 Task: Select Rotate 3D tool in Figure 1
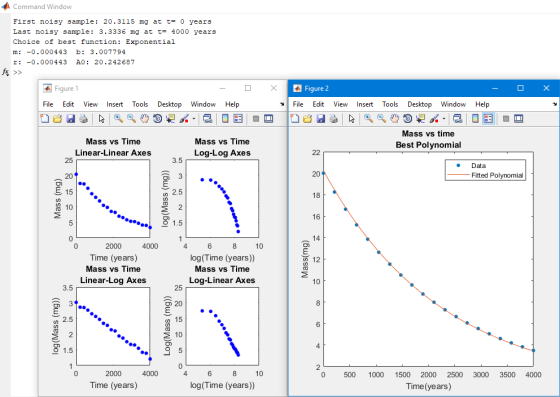tap(158, 119)
